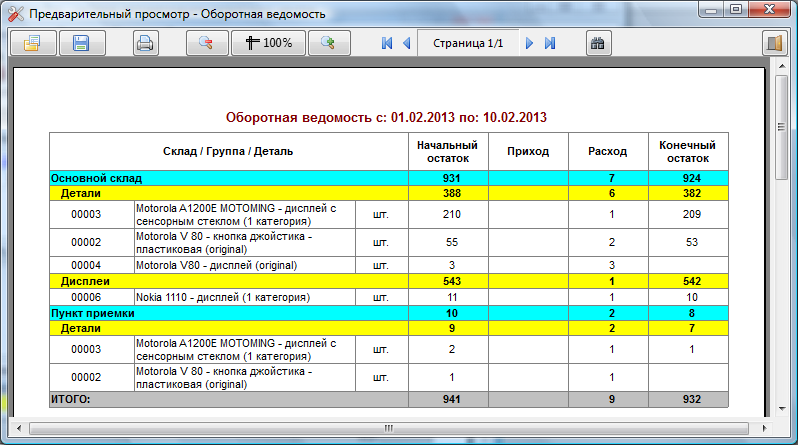798x445 pixels.
Task: Go to the previous page arrow
Action: (x=407, y=43)
